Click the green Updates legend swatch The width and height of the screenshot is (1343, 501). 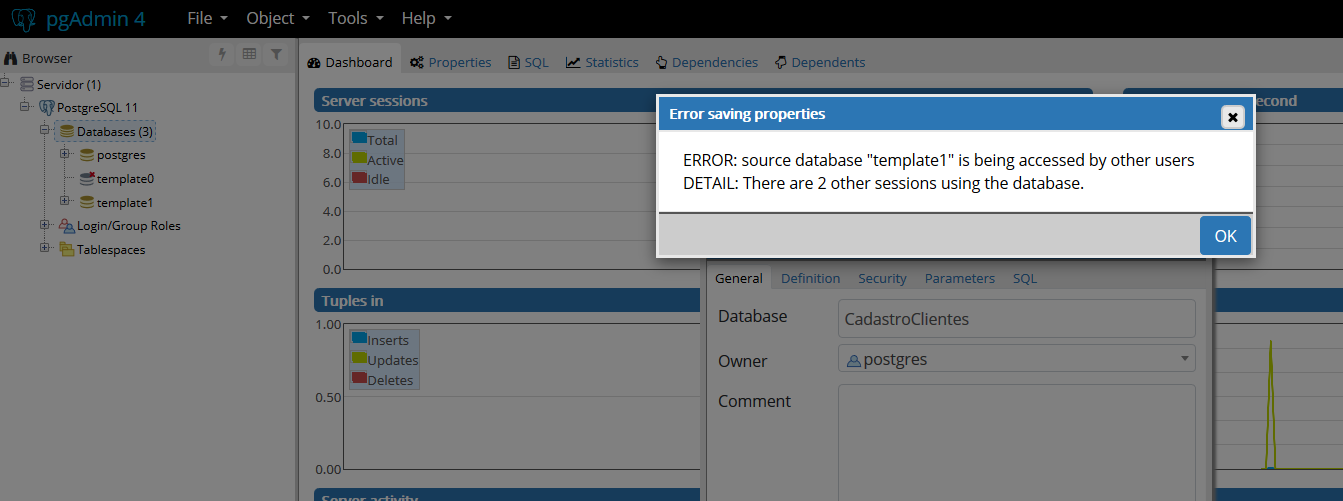click(x=359, y=358)
